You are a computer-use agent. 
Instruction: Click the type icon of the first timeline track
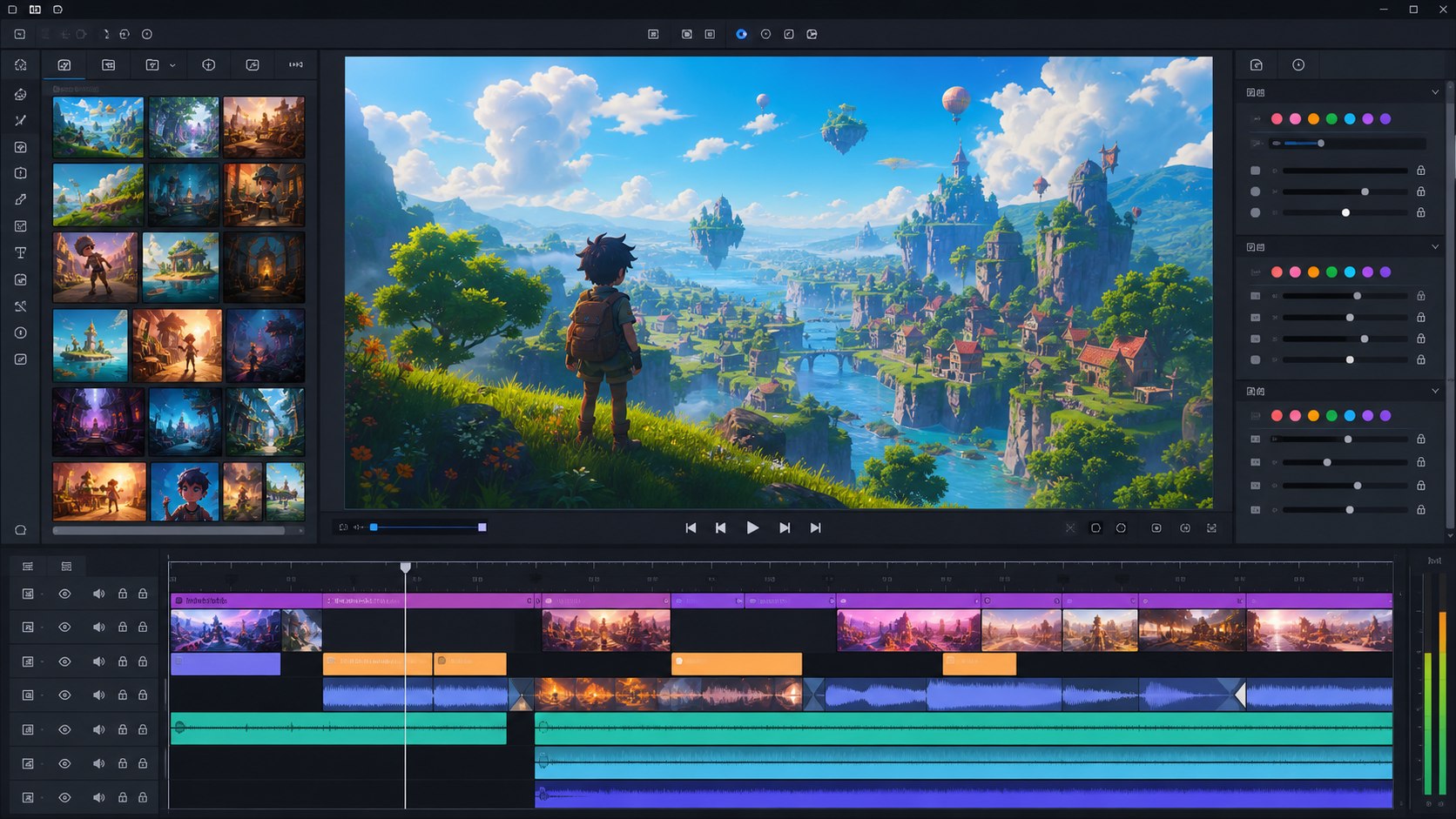click(28, 594)
